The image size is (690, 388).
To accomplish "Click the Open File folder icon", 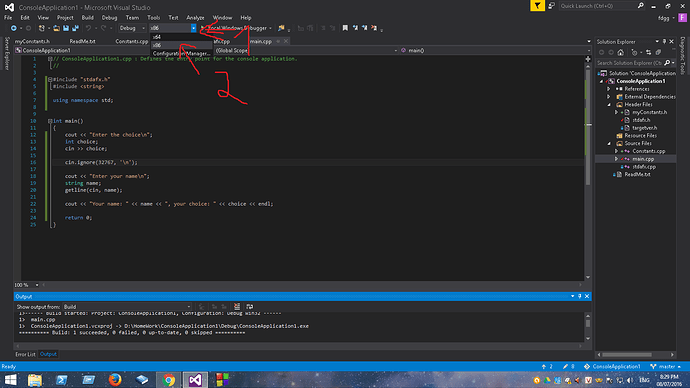I will 56,28.
